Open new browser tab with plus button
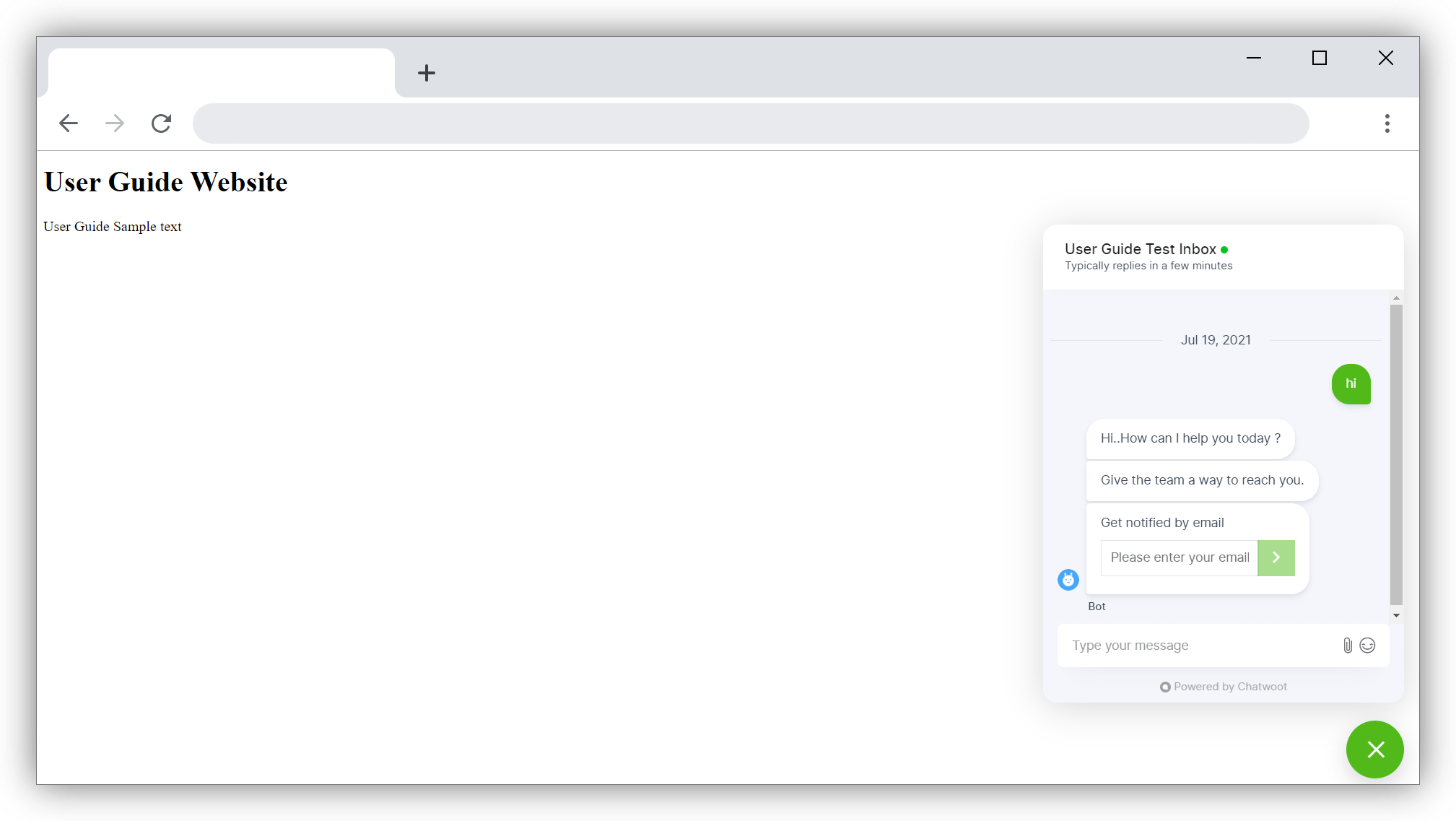Image resolution: width=1456 pixels, height=821 pixels. tap(426, 72)
